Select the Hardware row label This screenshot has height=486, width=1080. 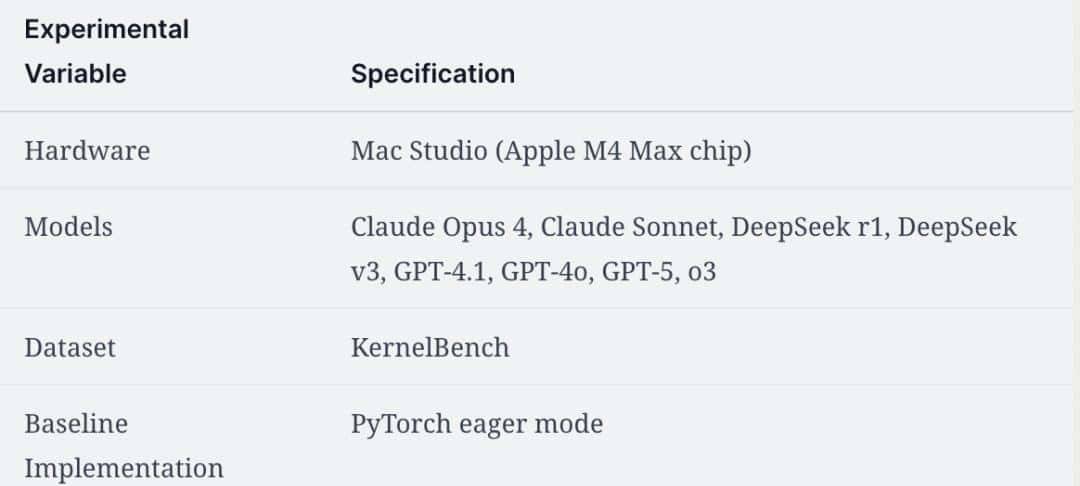coord(87,151)
